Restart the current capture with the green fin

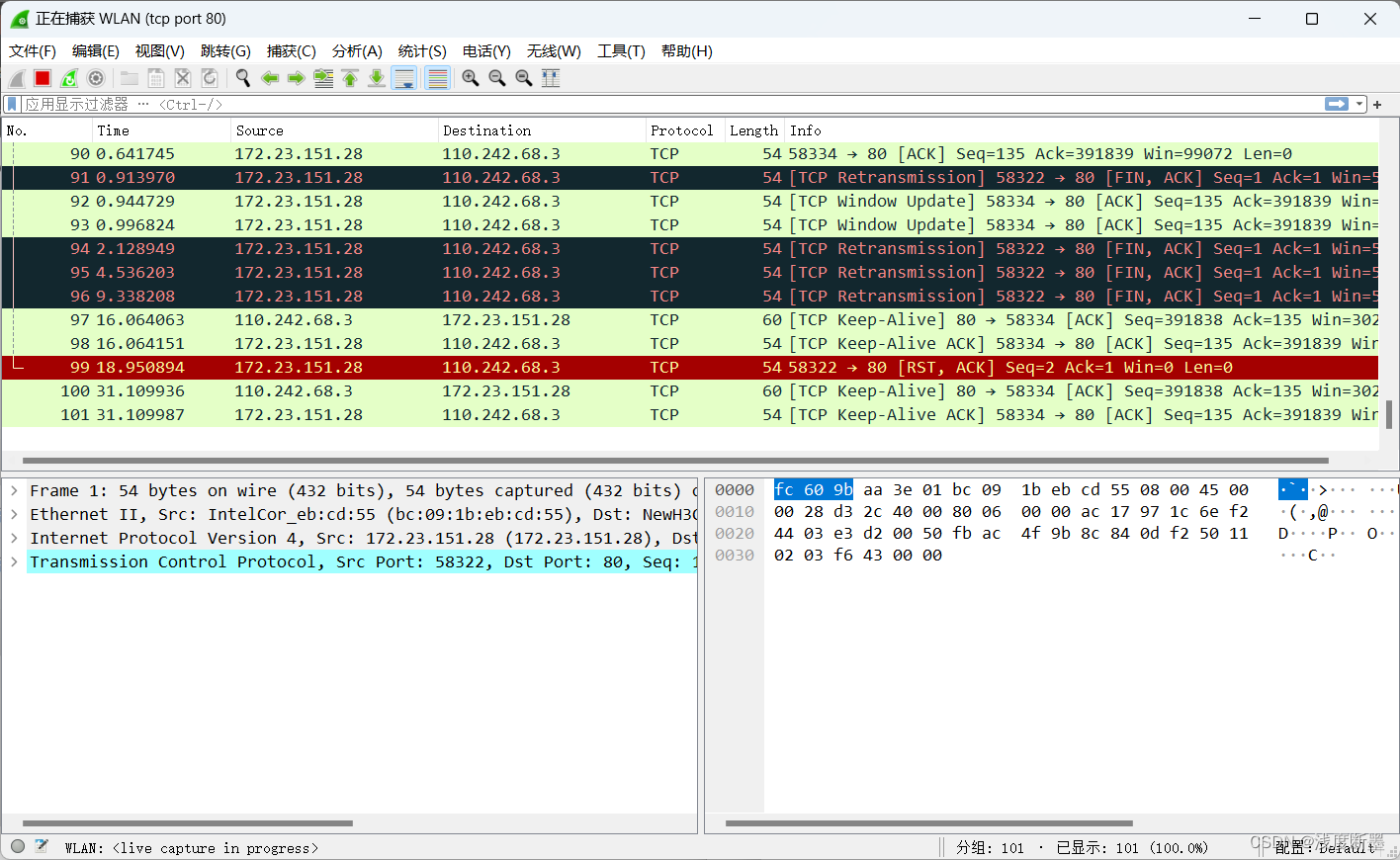69,78
